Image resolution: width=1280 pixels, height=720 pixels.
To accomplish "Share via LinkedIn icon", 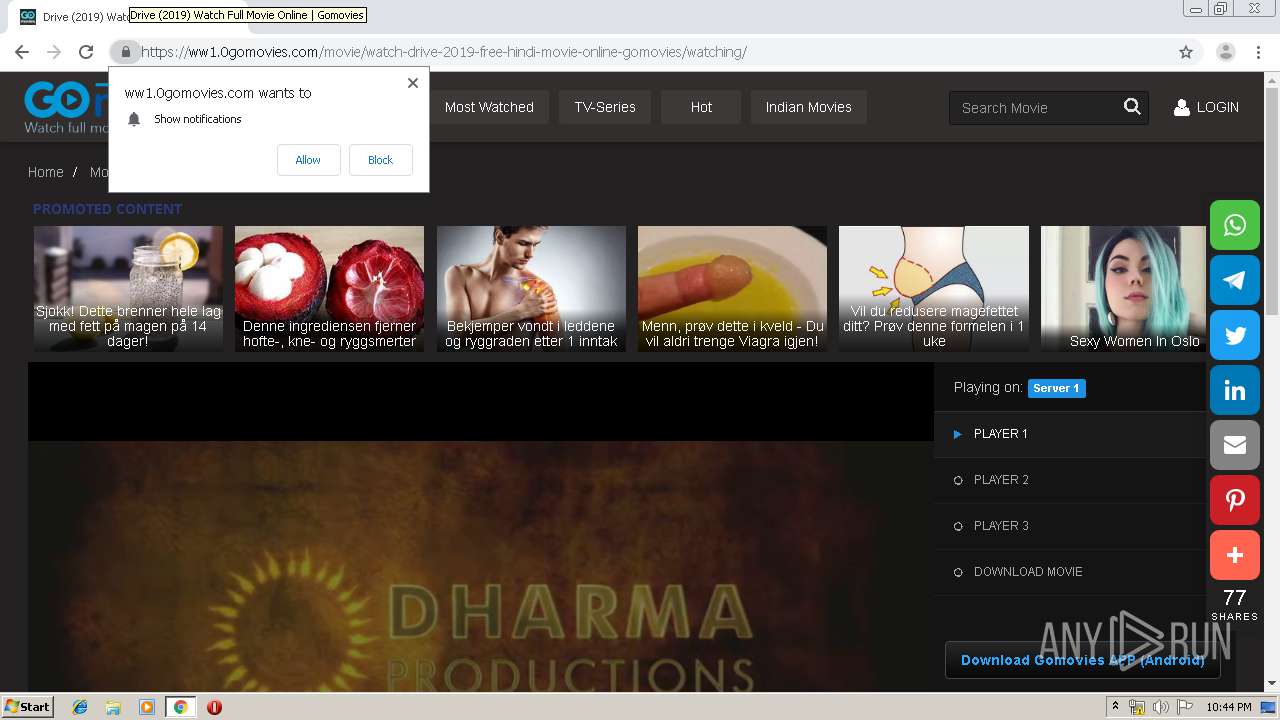I will click(1235, 390).
